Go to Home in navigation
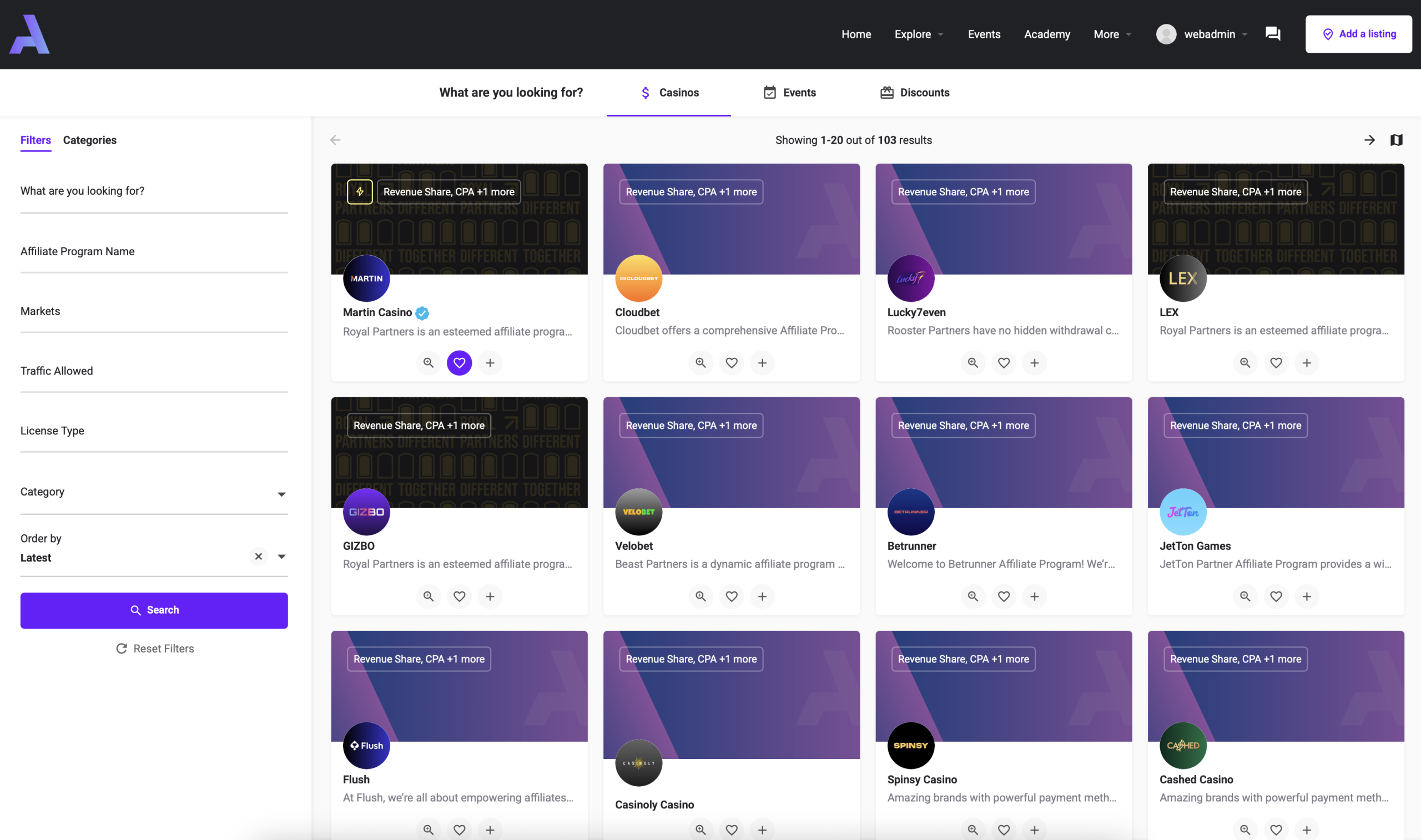The width and height of the screenshot is (1421, 840). tap(856, 34)
